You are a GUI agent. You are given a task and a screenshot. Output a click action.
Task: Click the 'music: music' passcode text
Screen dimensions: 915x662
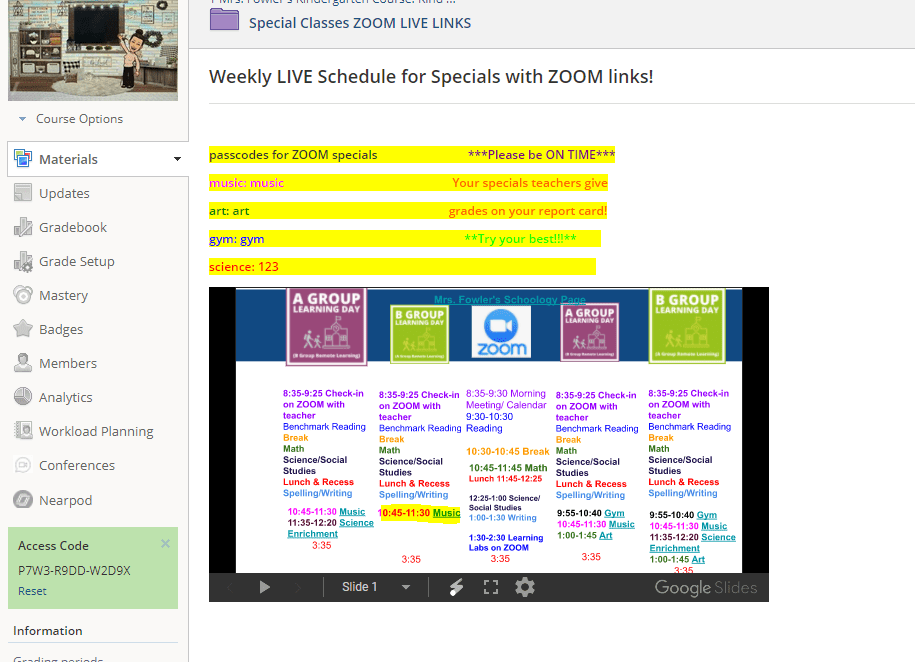click(246, 183)
